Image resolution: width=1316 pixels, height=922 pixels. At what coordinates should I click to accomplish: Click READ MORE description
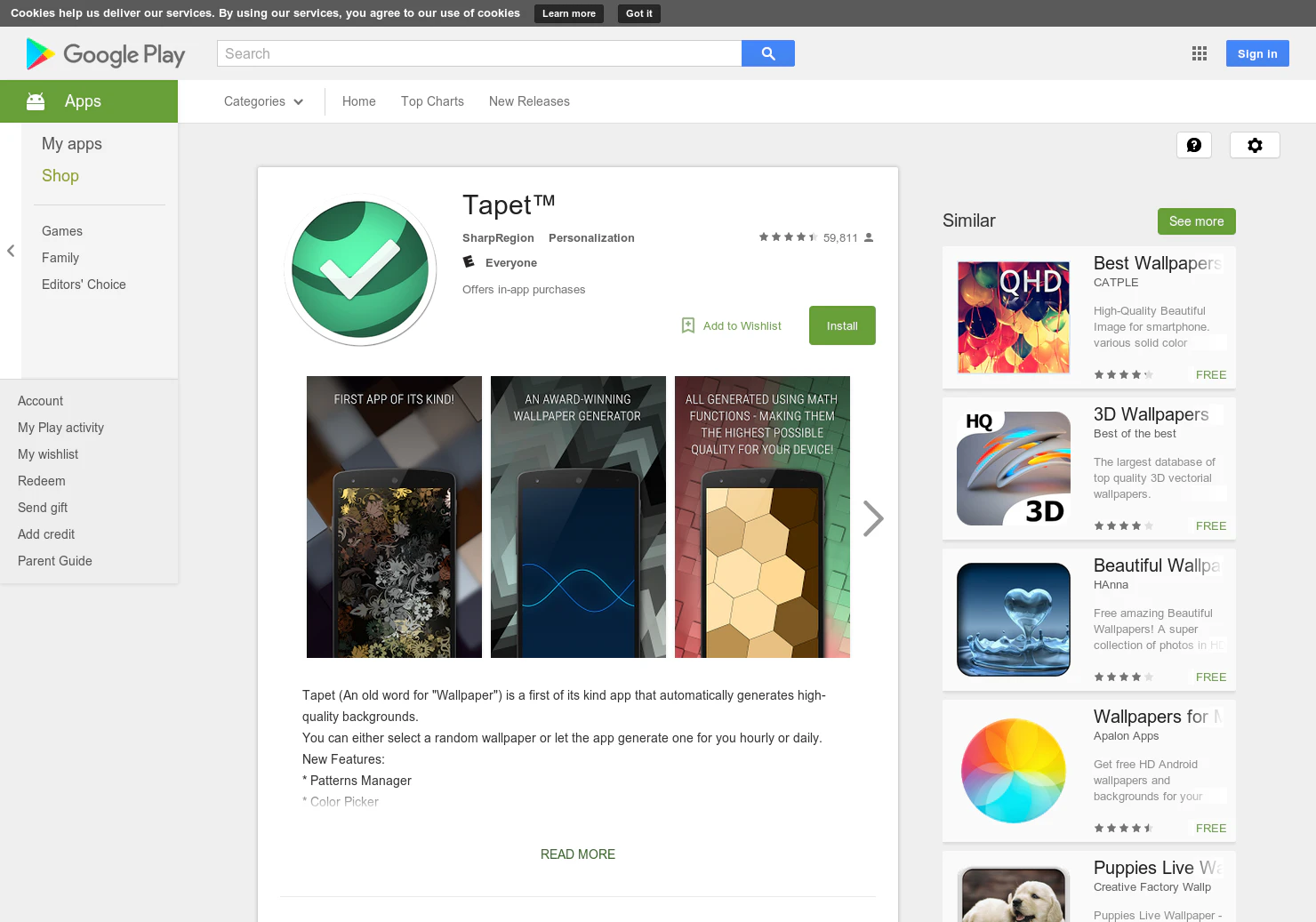(x=578, y=854)
